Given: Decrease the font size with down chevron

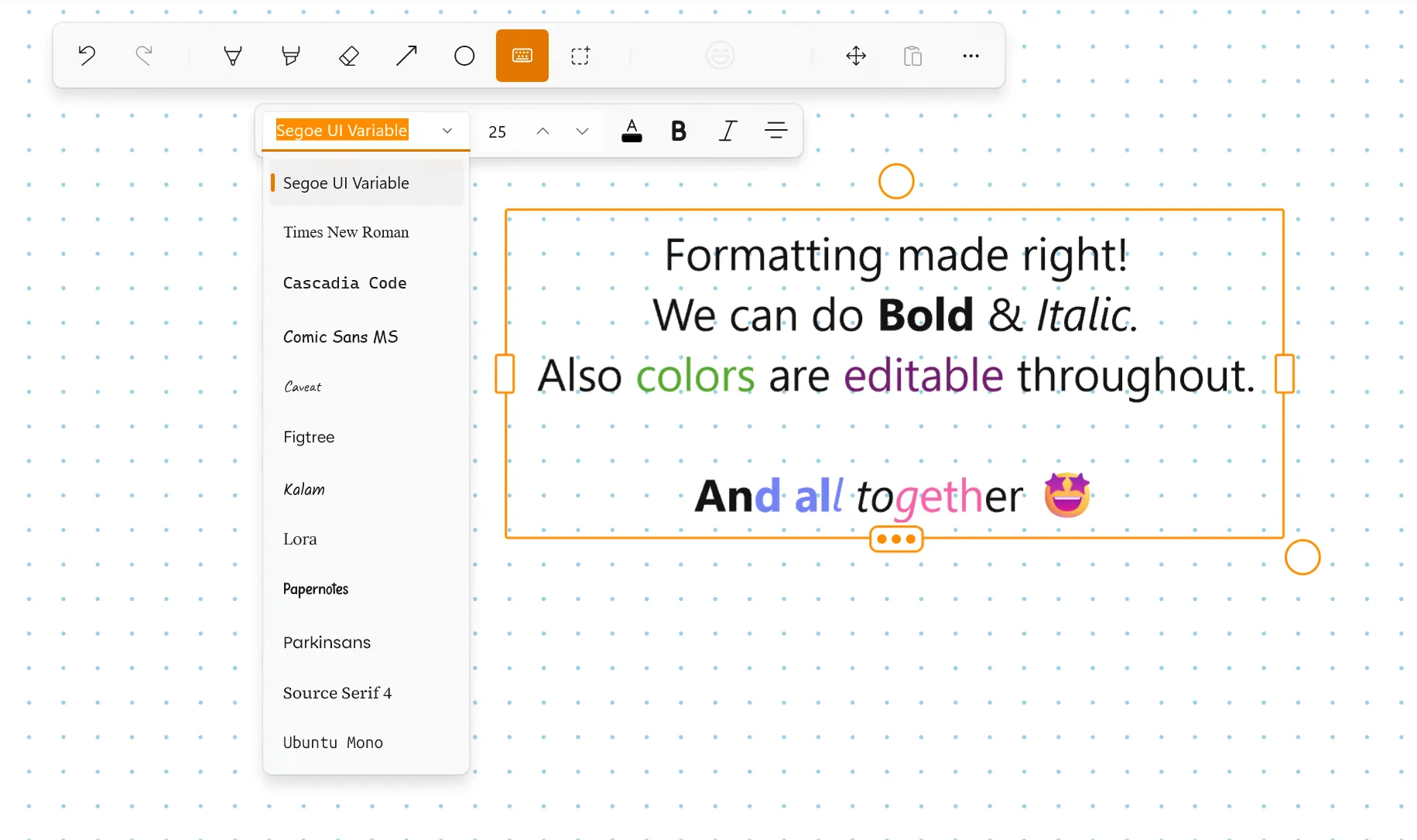Looking at the screenshot, I should point(583,131).
